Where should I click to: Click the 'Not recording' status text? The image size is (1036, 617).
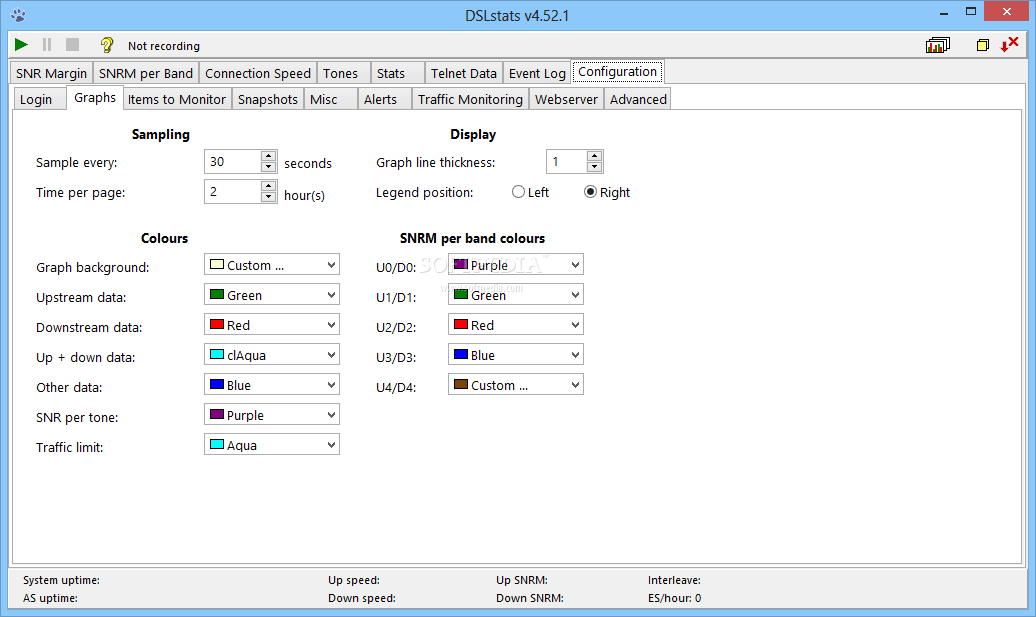164,46
